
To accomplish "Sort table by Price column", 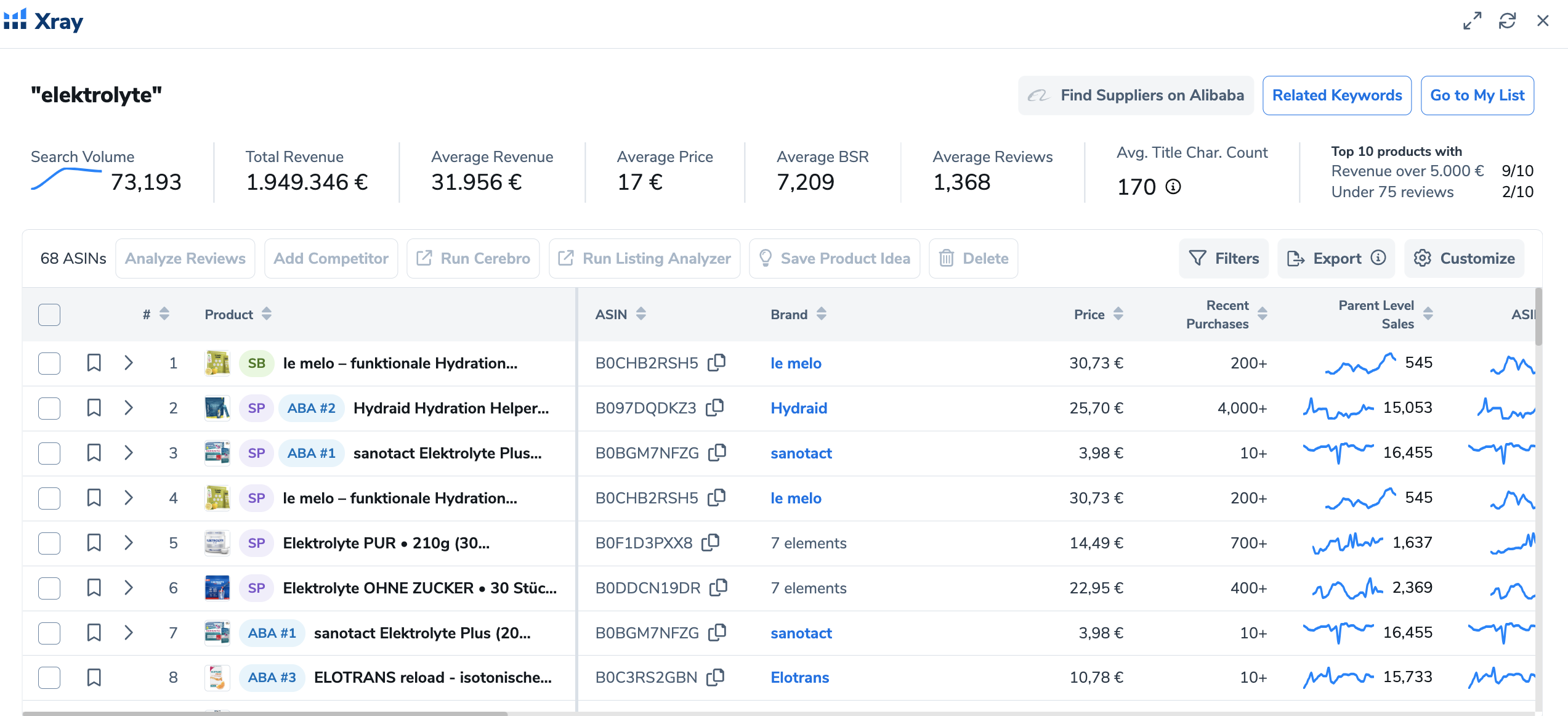I will 1118,314.
